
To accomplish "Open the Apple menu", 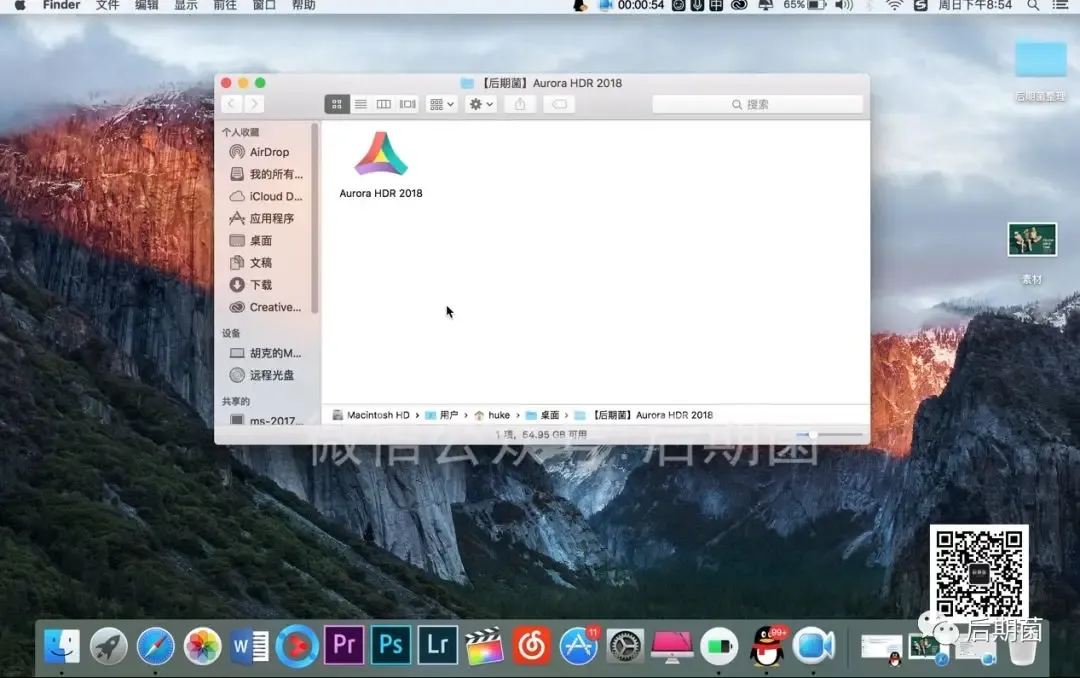I will tap(20, 5).
